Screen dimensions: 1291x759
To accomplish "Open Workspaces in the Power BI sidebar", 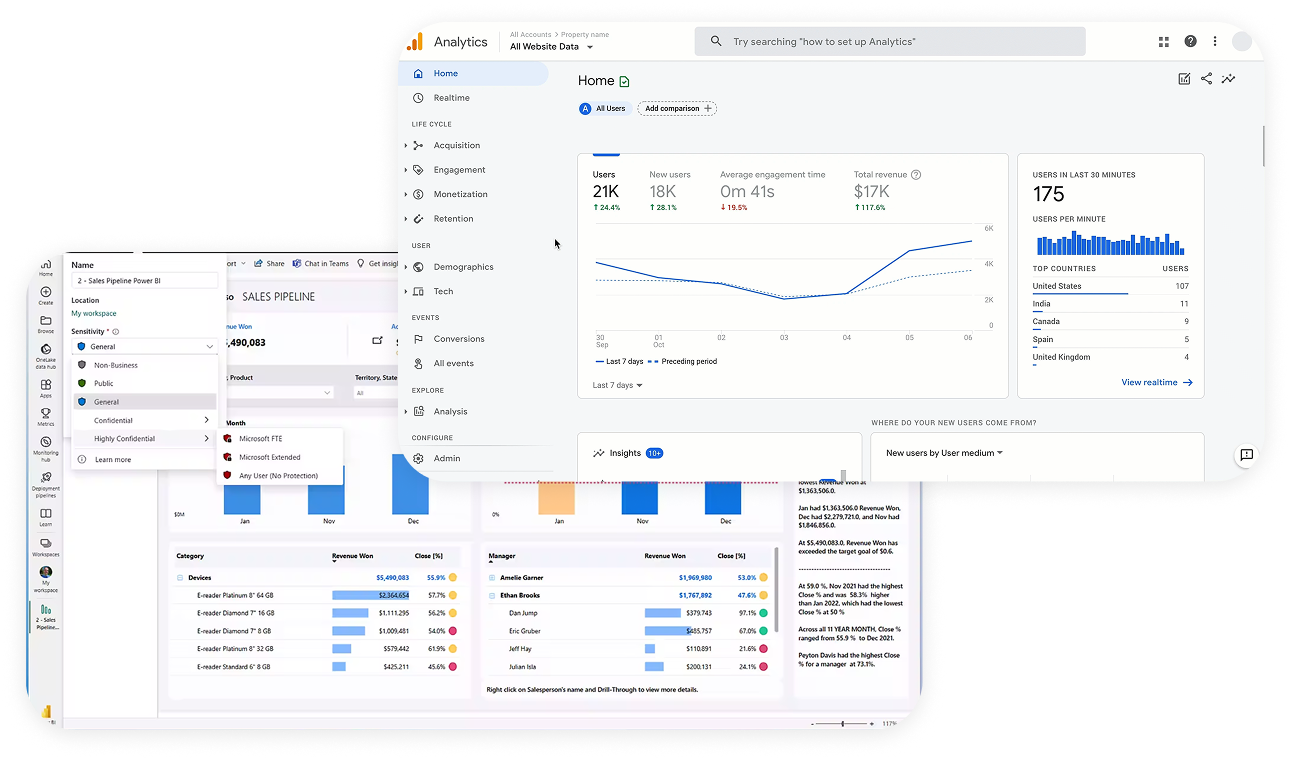I will pos(46,546).
